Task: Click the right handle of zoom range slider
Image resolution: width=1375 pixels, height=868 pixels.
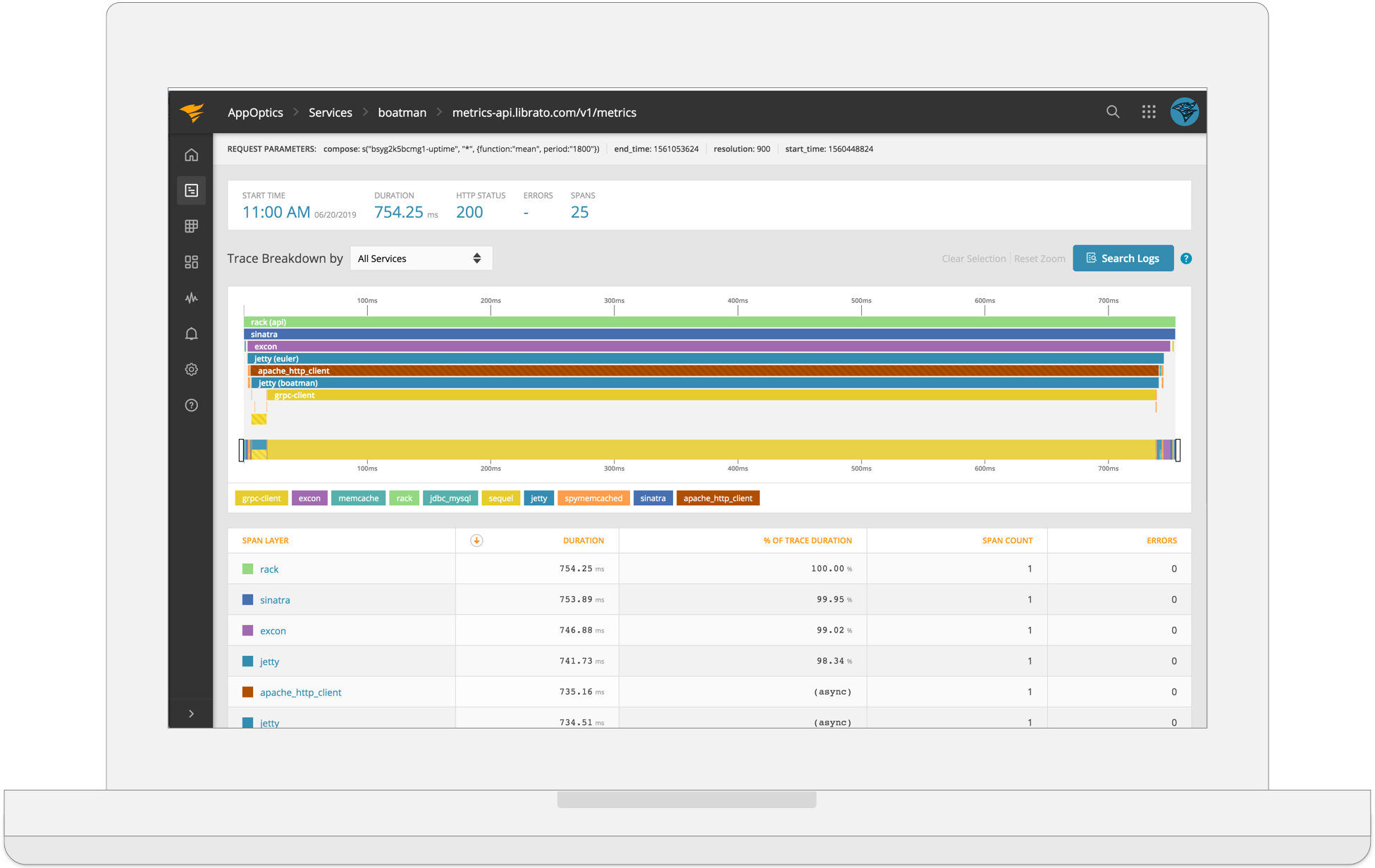Action: (1177, 449)
